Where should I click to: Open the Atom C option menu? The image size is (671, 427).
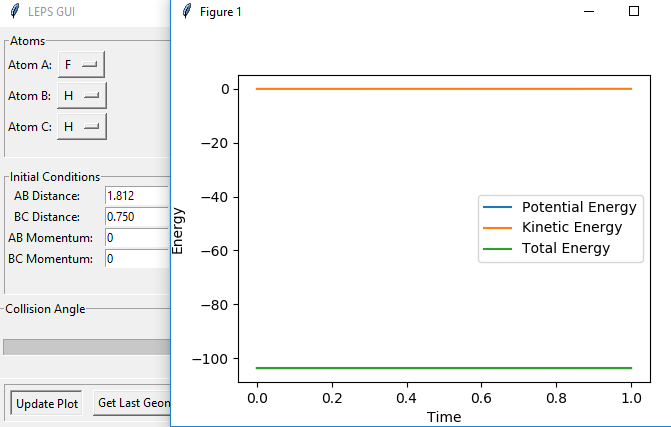pos(81,127)
